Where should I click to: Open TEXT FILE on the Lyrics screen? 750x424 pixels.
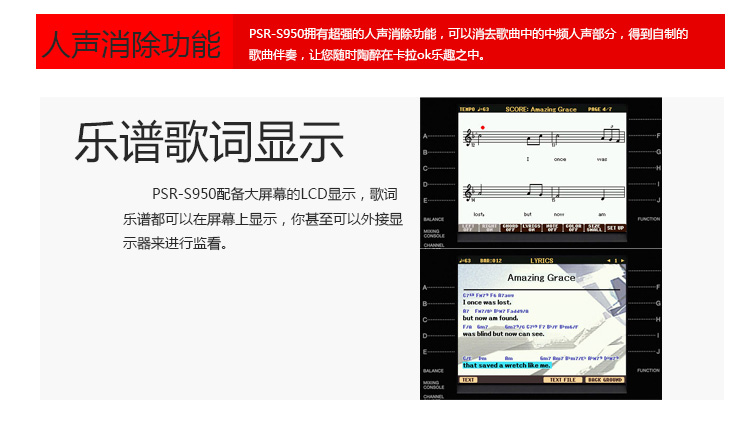pos(562,379)
